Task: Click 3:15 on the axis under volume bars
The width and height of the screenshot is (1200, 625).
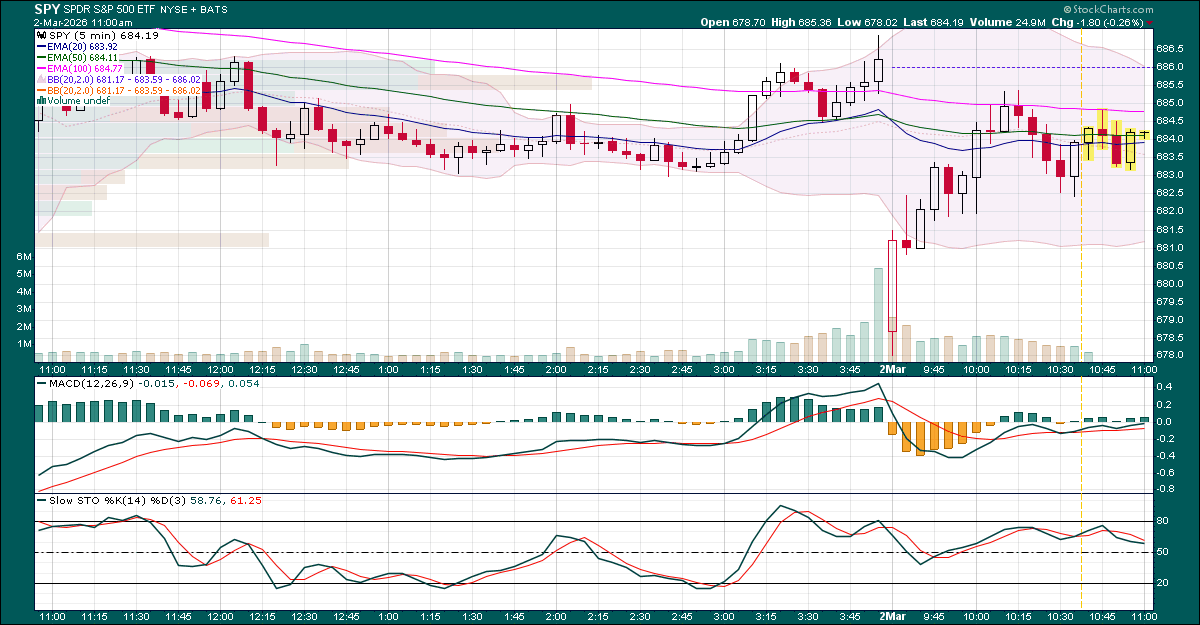Action: tap(768, 369)
